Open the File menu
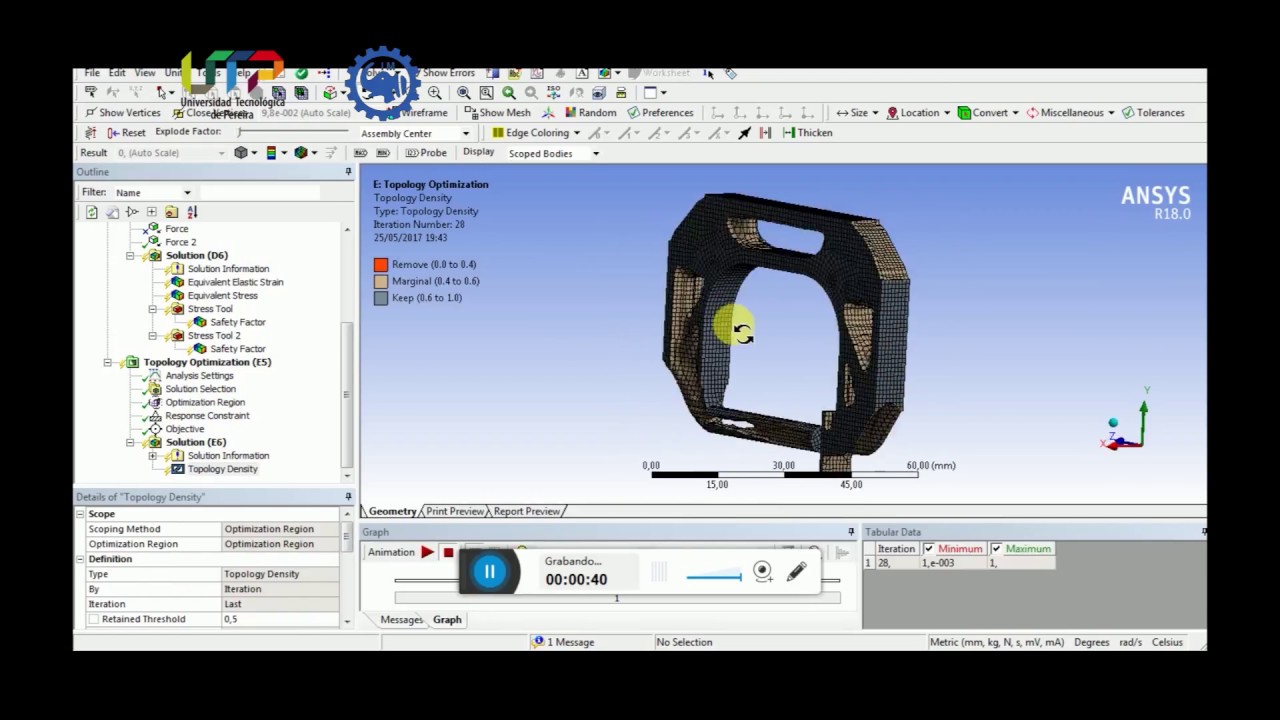Image resolution: width=1280 pixels, height=720 pixels. [x=92, y=73]
